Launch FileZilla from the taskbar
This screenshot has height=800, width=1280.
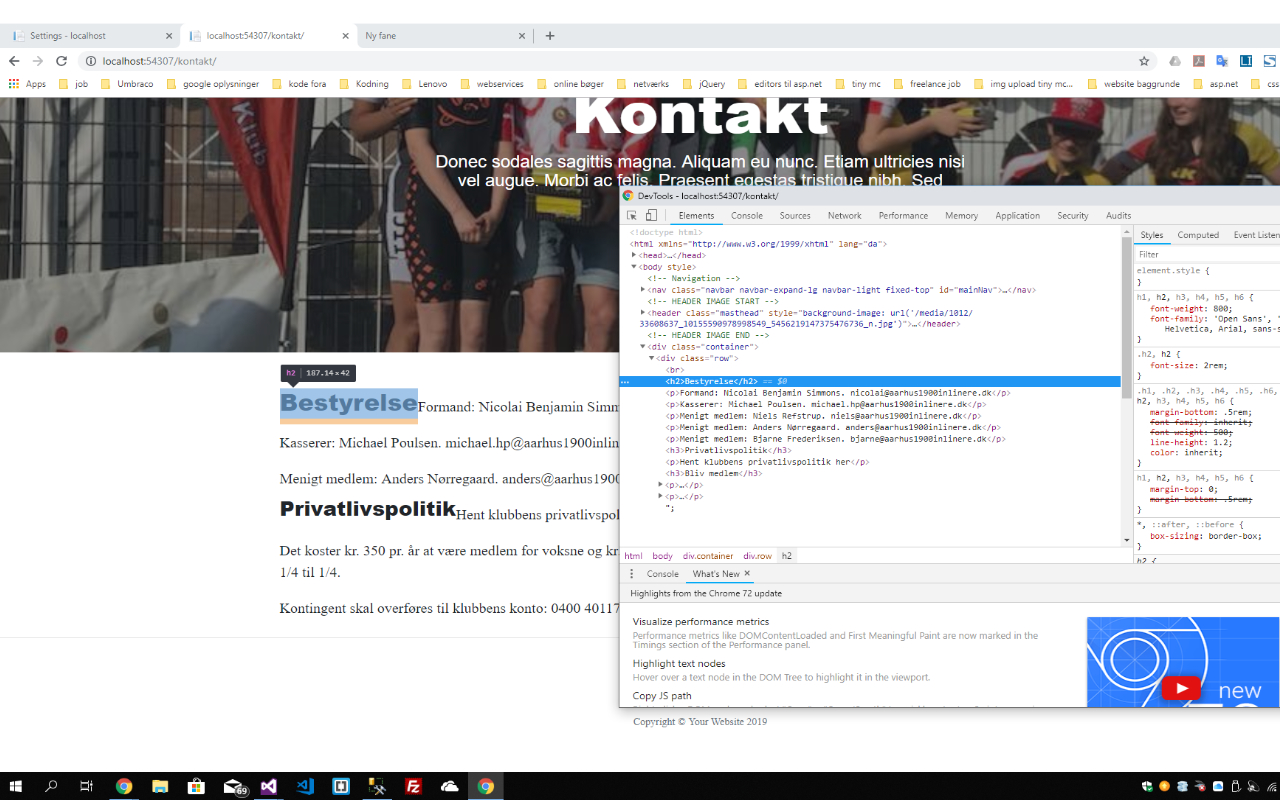(x=413, y=786)
